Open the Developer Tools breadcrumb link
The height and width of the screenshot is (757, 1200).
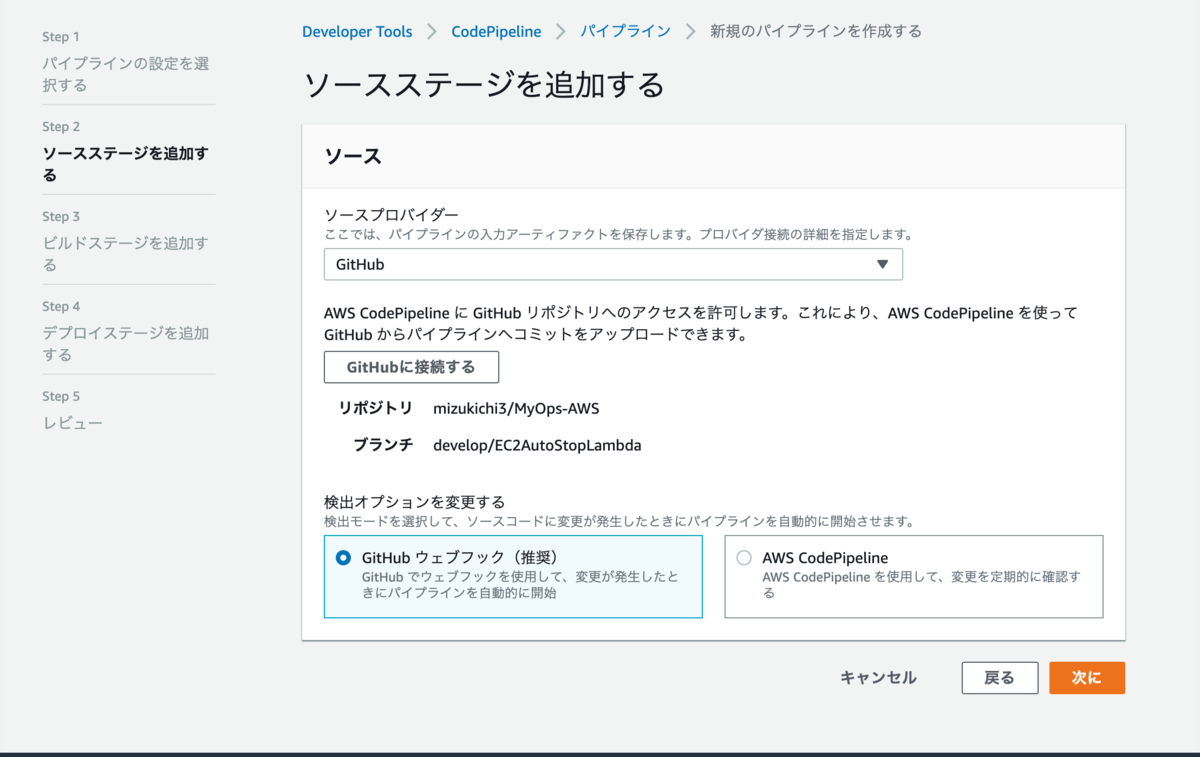click(357, 32)
